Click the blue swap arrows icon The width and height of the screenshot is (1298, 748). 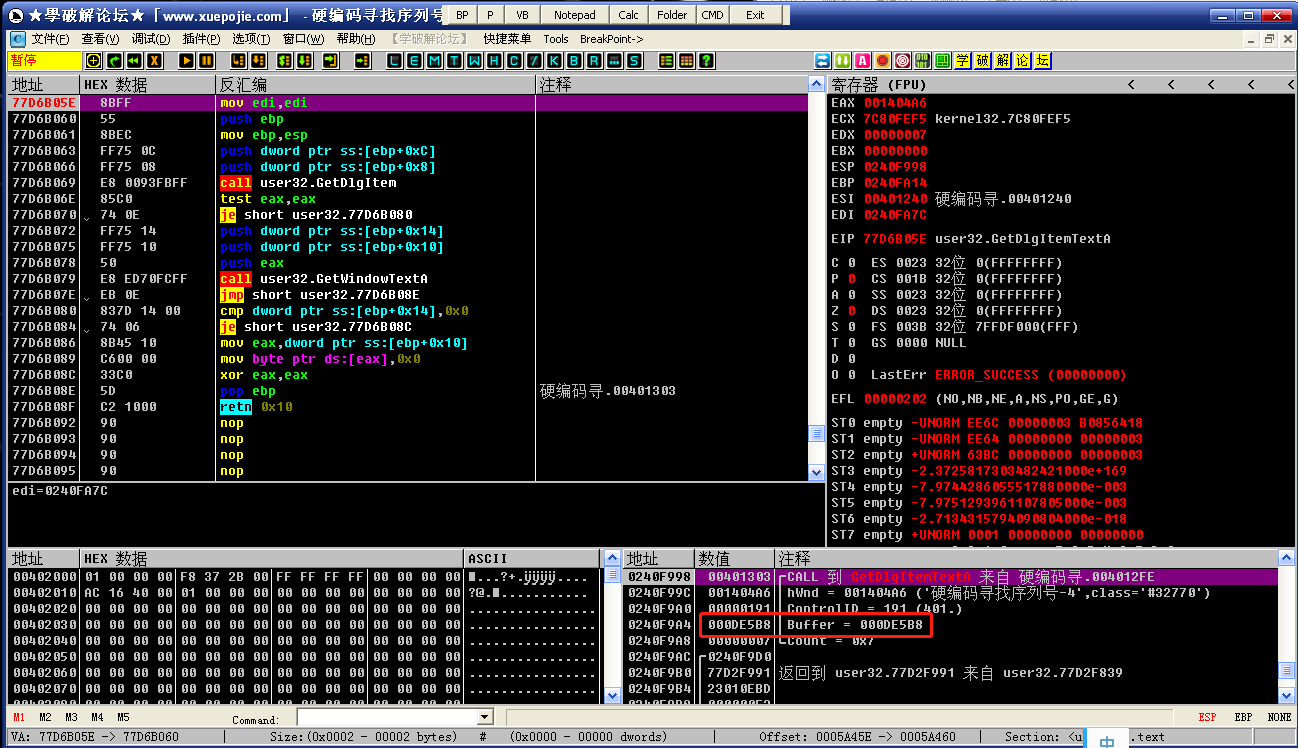click(823, 61)
